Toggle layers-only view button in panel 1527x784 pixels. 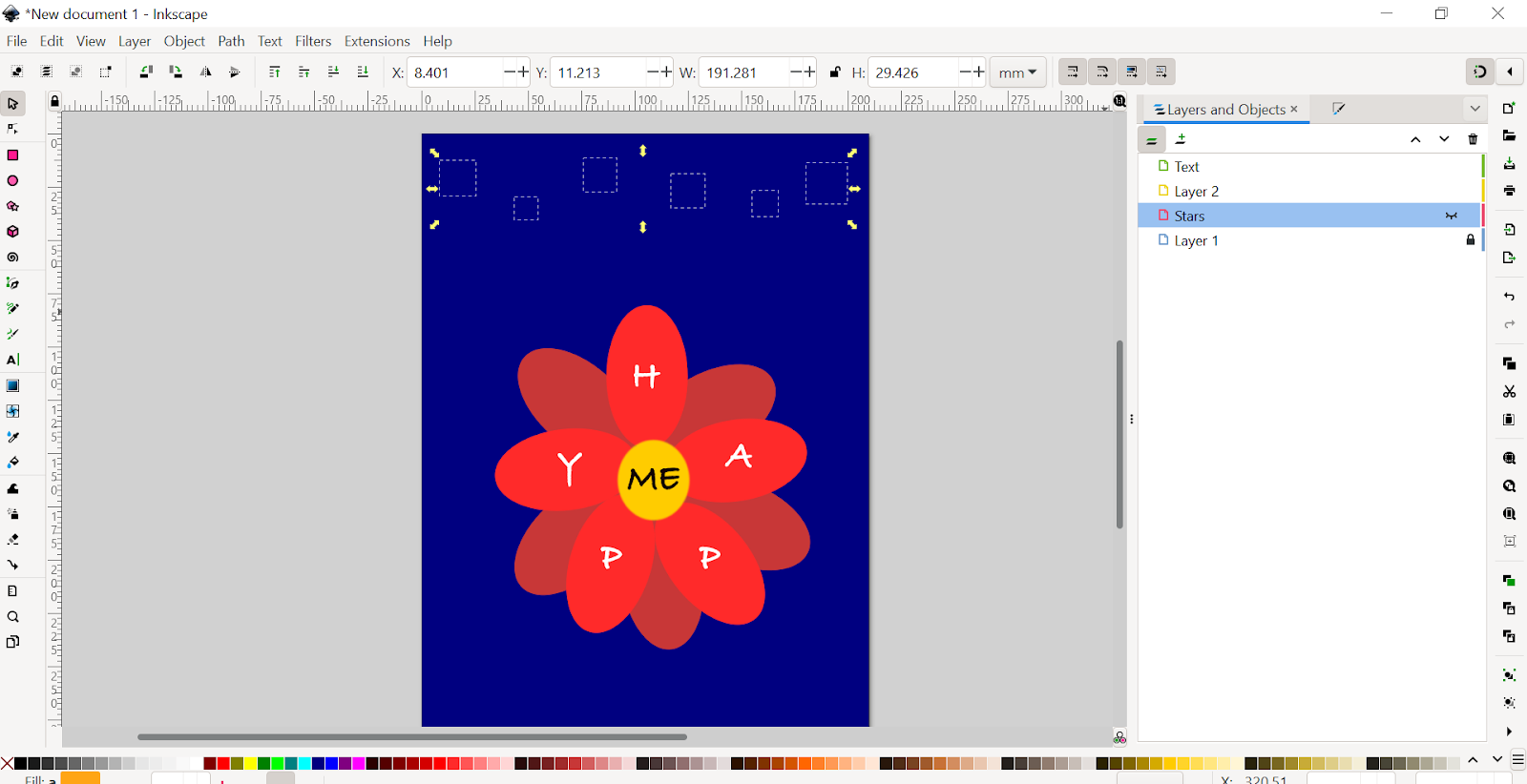pos(1152,140)
